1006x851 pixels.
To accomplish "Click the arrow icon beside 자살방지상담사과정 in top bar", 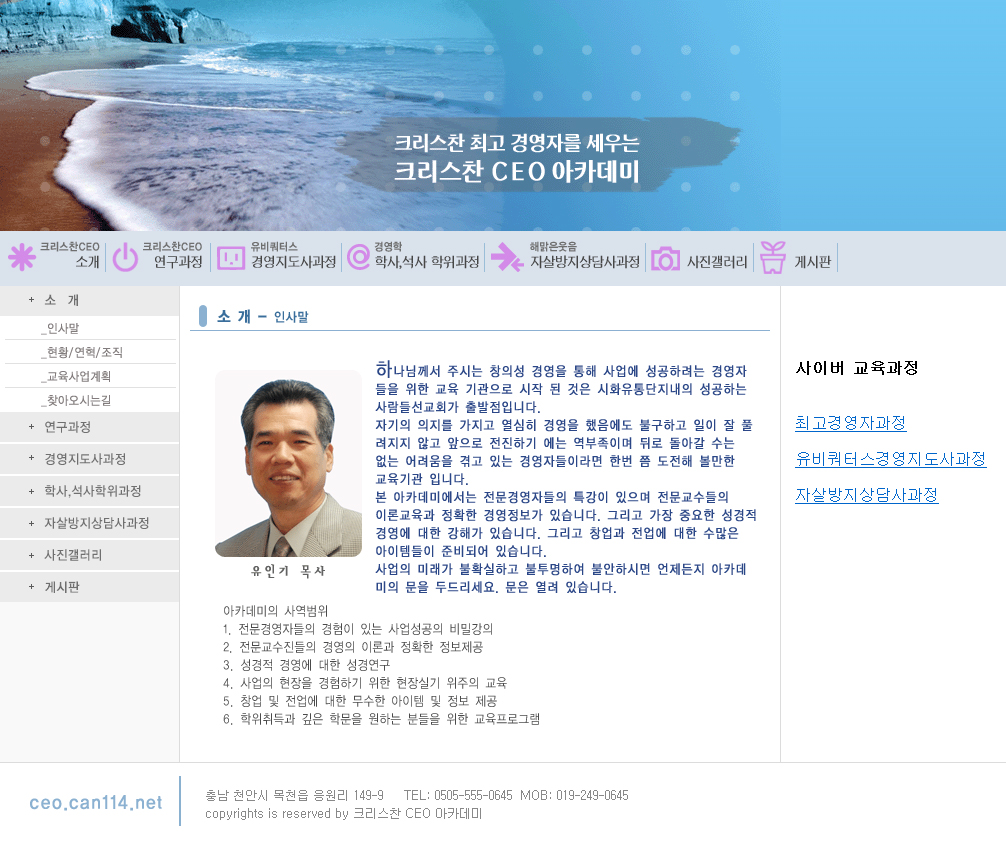I will coord(506,258).
